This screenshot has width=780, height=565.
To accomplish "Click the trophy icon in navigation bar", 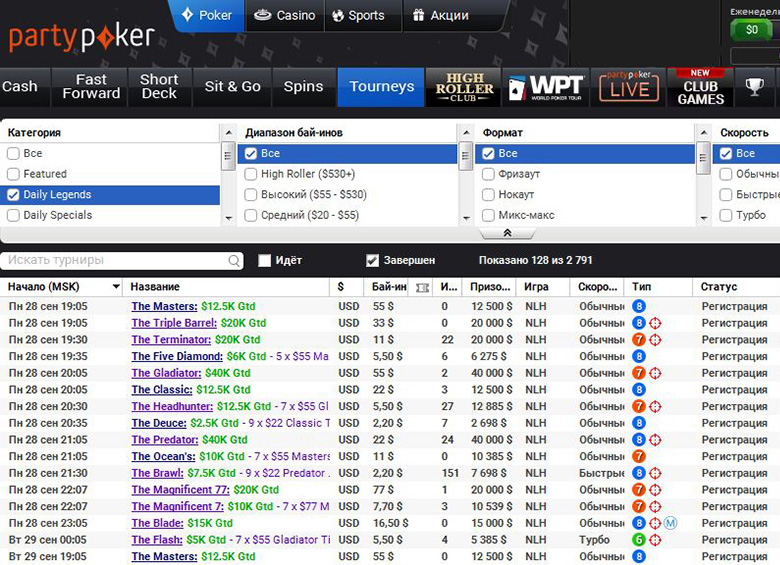I will coord(756,87).
